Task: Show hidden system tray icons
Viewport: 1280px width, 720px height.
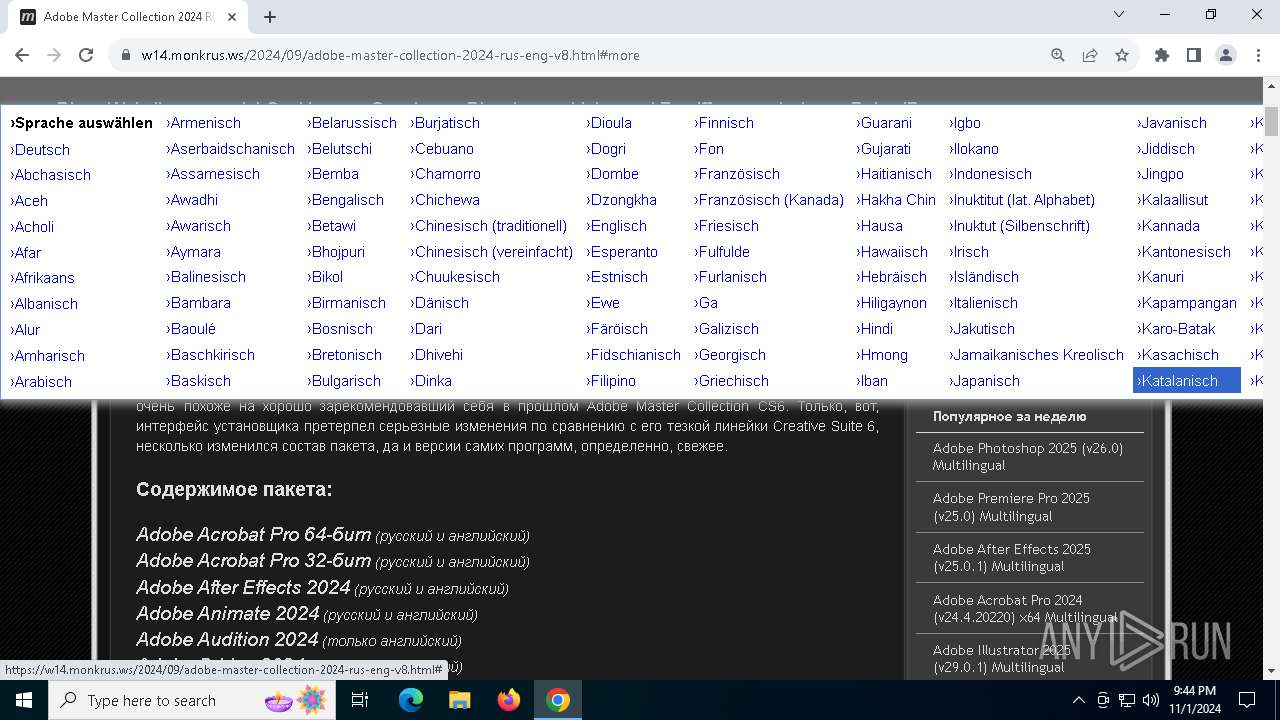Action: (1078, 700)
